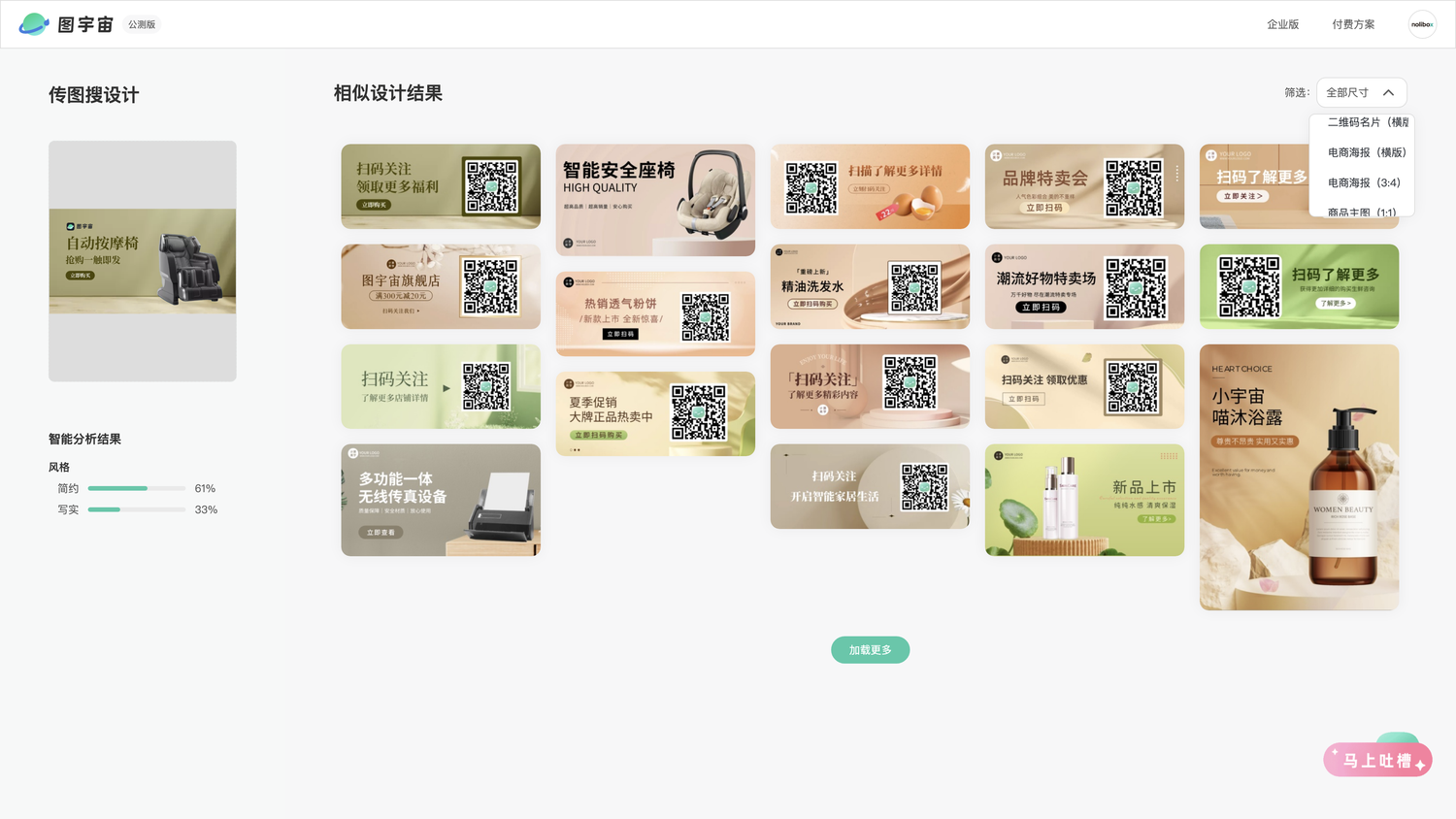Open the 品牌特卖会 design card
Screen dimensions: 1456x819
1084,186
